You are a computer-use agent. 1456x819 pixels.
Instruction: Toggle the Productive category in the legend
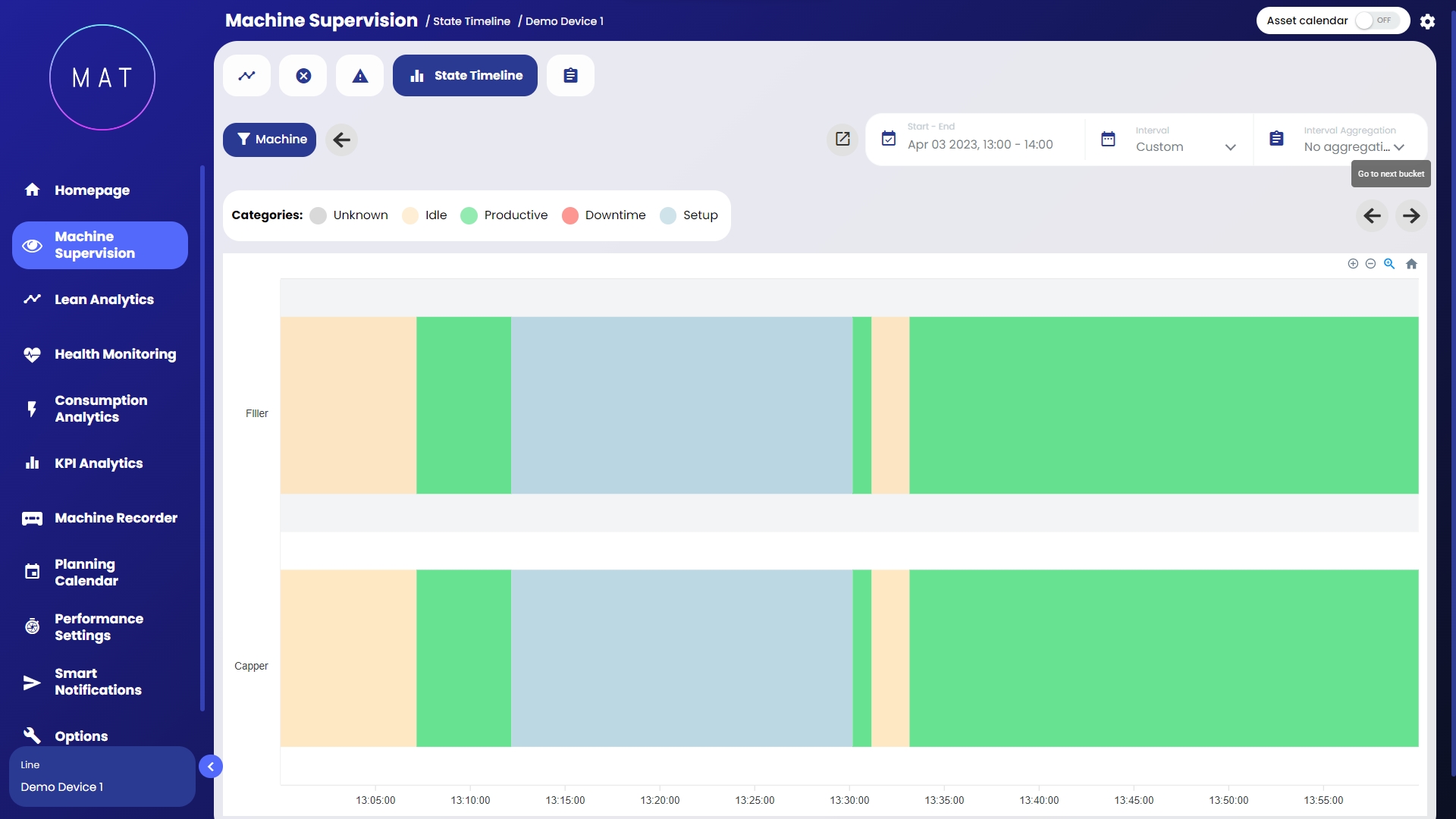click(x=504, y=215)
